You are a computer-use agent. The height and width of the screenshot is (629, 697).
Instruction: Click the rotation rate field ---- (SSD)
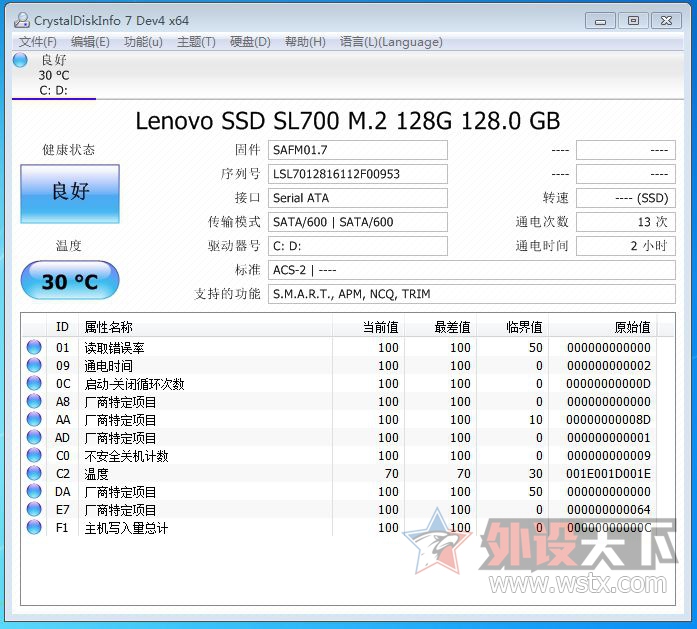click(x=626, y=198)
